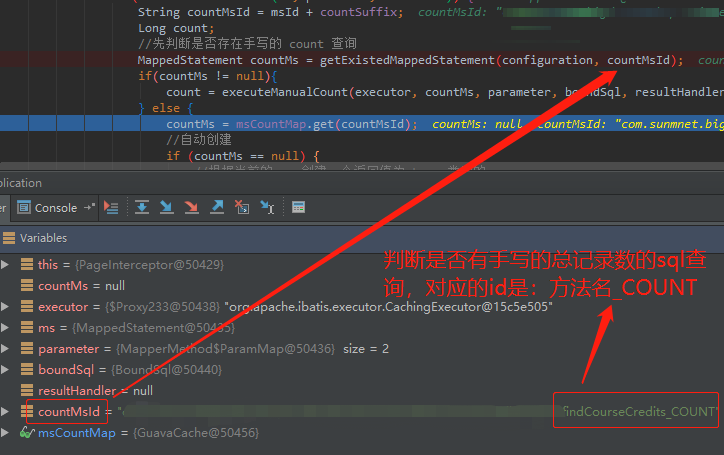The image size is (724, 455).
Task: Click the '//先判断是否存在手写的 count 查询' comment
Action: [x=247, y=44]
